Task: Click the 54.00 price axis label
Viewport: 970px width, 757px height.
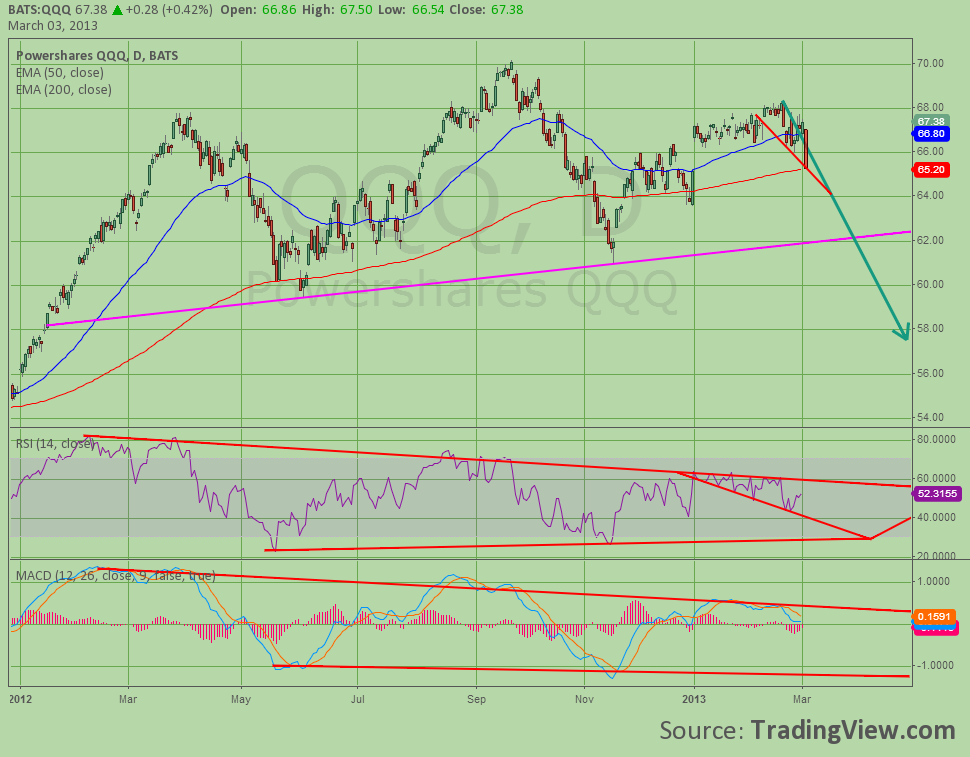Action: [930, 417]
